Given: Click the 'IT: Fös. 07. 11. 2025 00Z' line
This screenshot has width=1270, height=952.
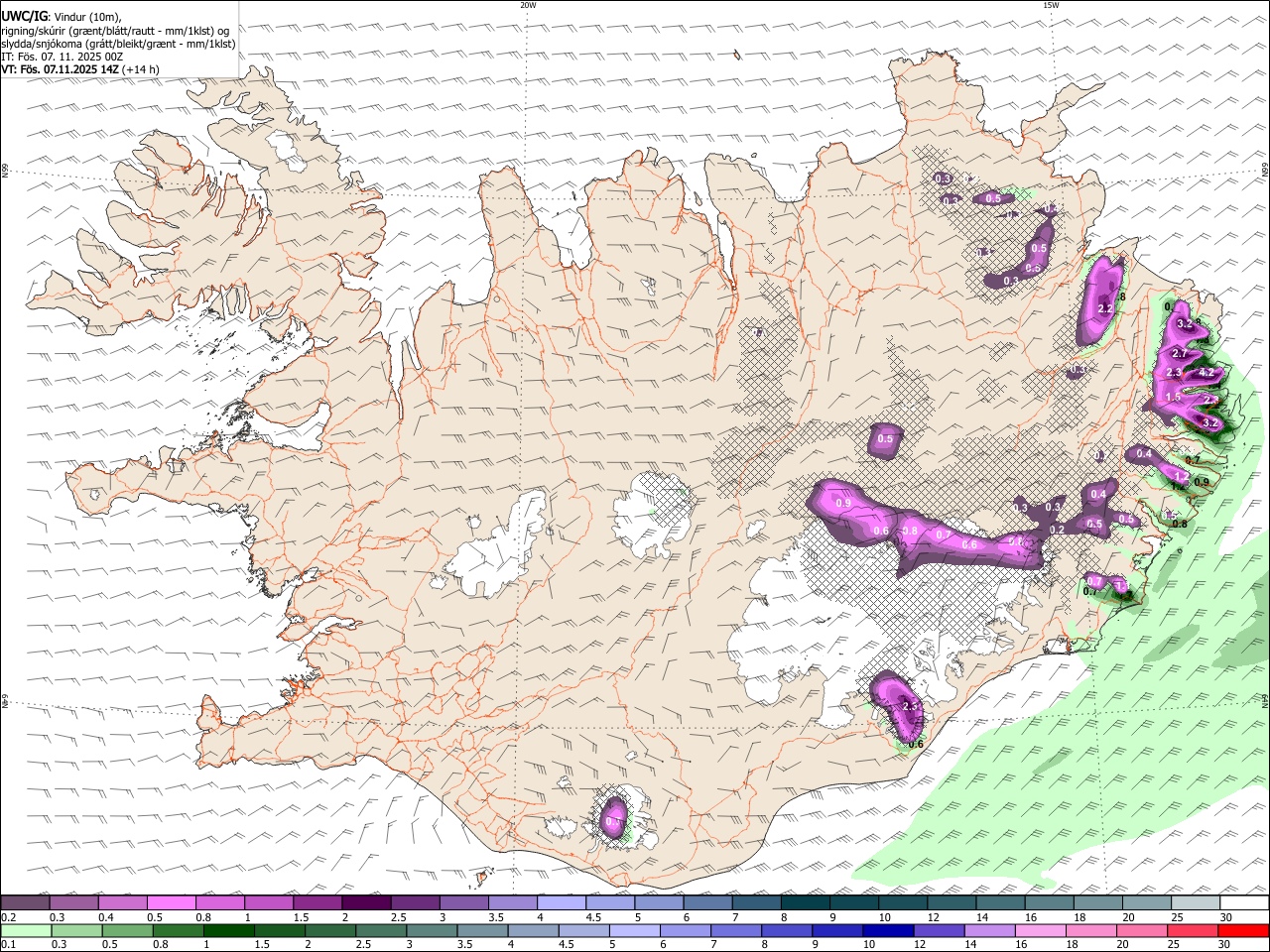Looking at the screenshot, I should tap(63, 57).
